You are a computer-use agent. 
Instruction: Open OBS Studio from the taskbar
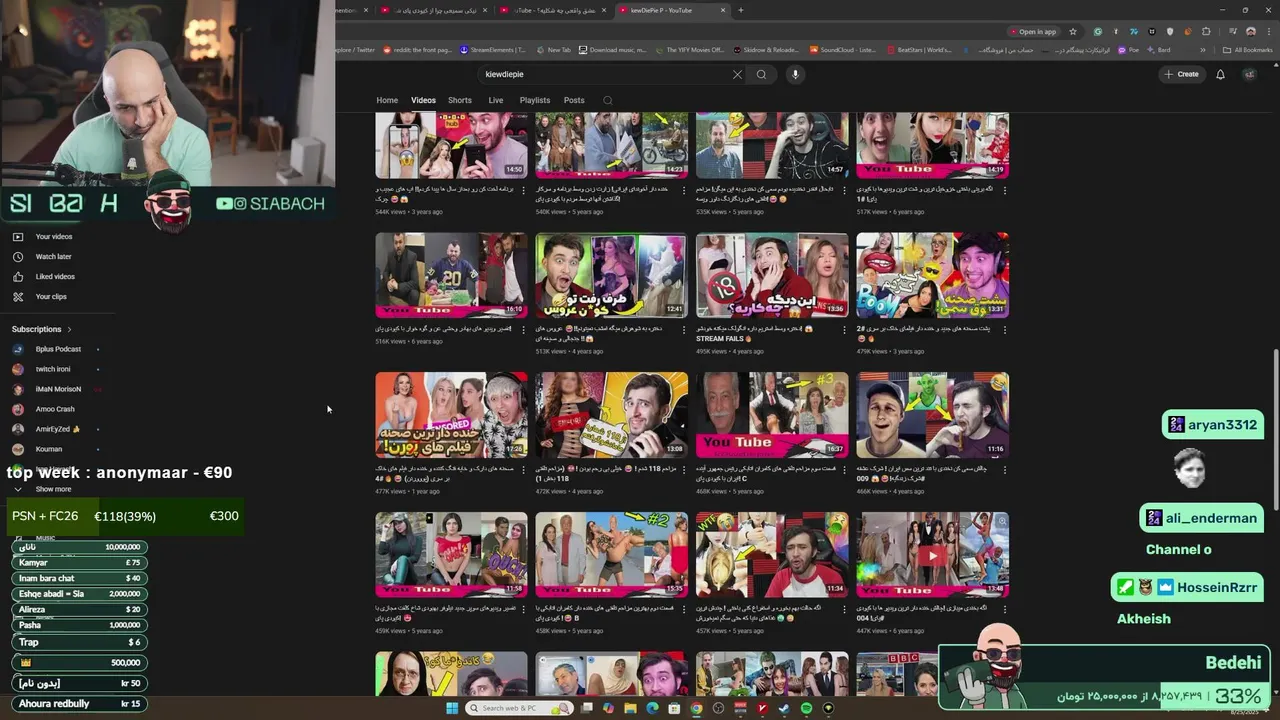click(718, 708)
